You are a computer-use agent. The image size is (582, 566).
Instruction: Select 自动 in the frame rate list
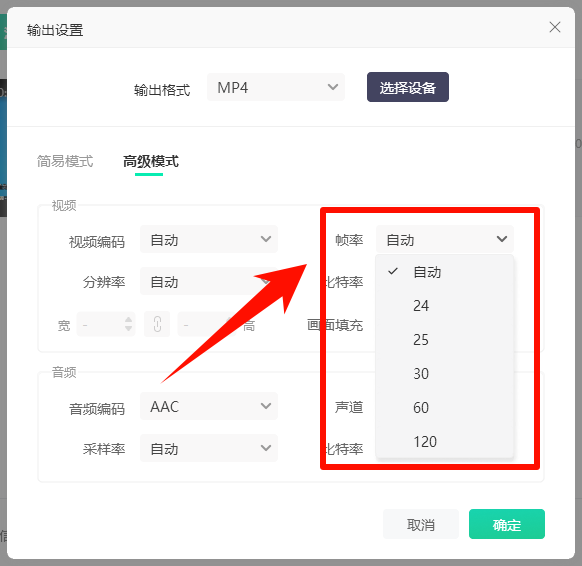445,272
